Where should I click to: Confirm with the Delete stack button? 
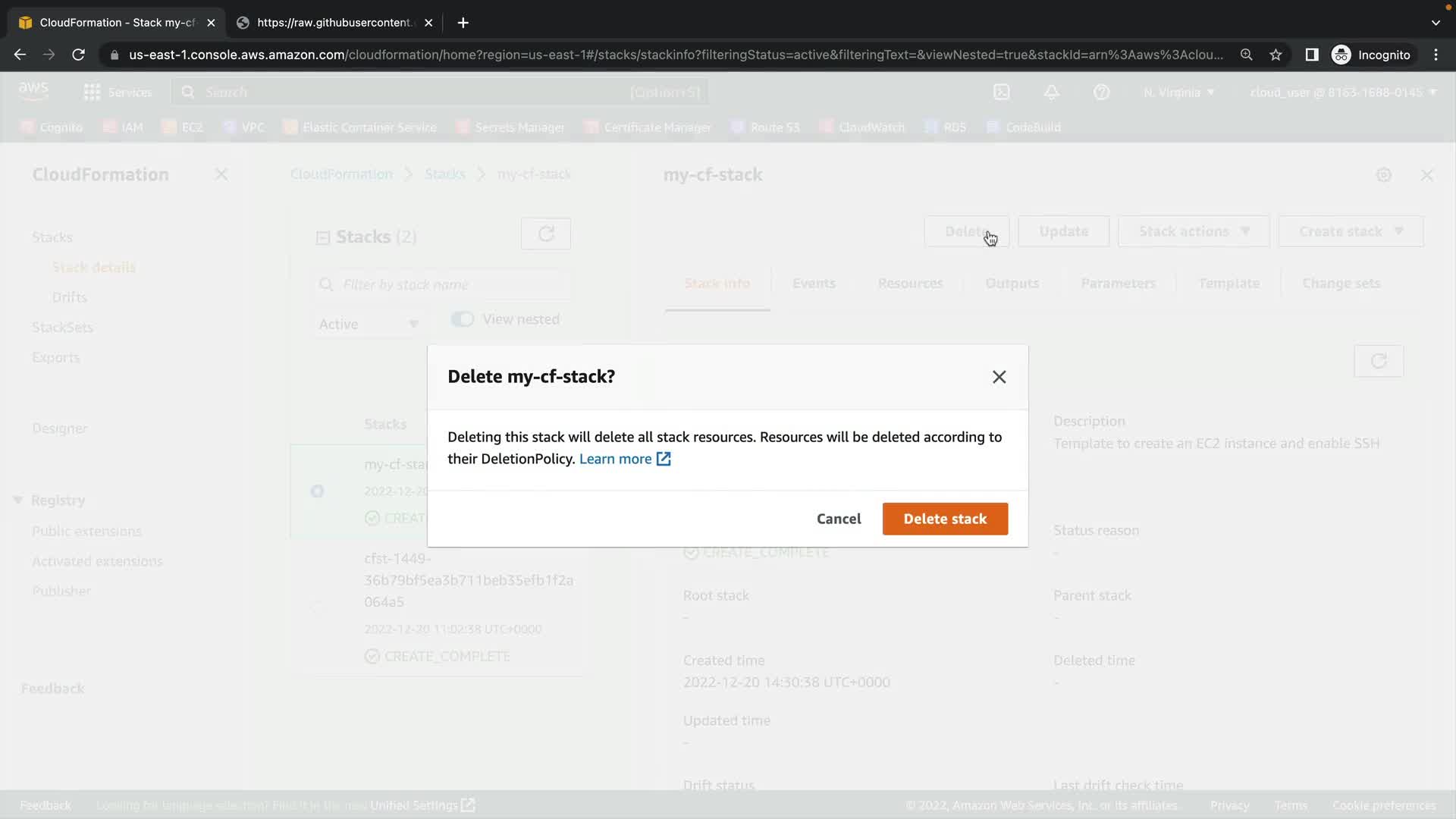[944, 519]
